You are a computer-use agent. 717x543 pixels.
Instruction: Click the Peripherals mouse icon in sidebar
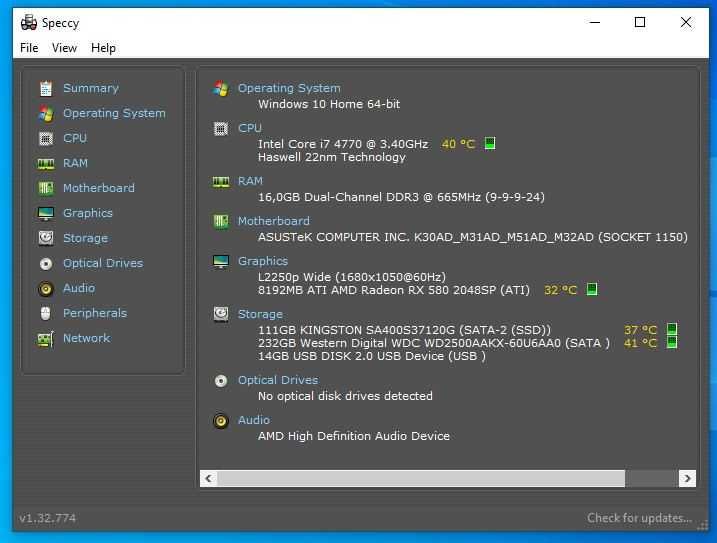pyautogui.click(x=45, y=313)
